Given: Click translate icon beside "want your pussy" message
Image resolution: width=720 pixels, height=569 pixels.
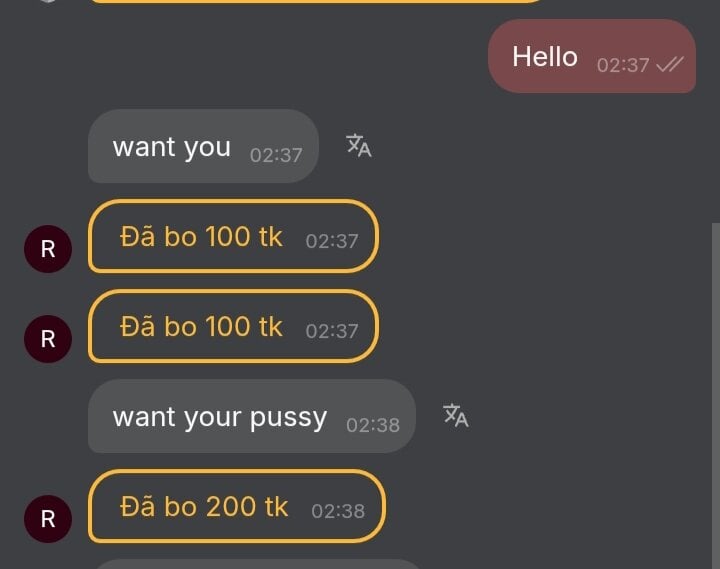Looking at the screenshot, I should [456, 415].
